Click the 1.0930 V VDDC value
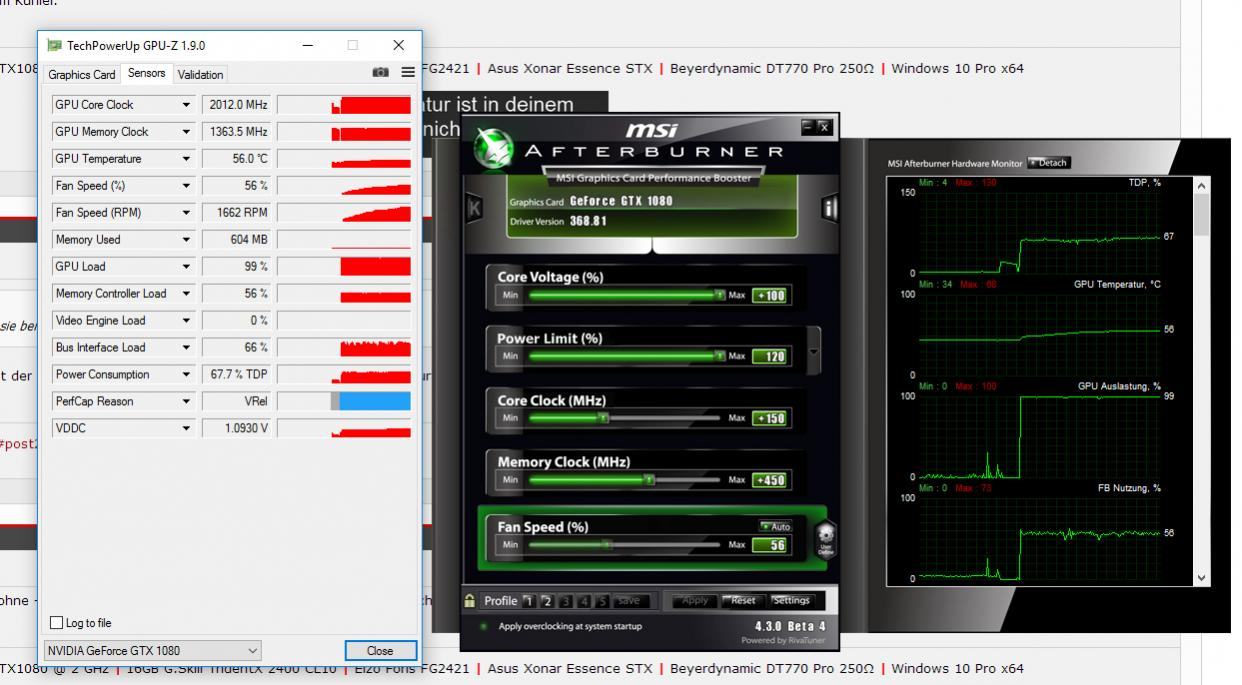 237,429
